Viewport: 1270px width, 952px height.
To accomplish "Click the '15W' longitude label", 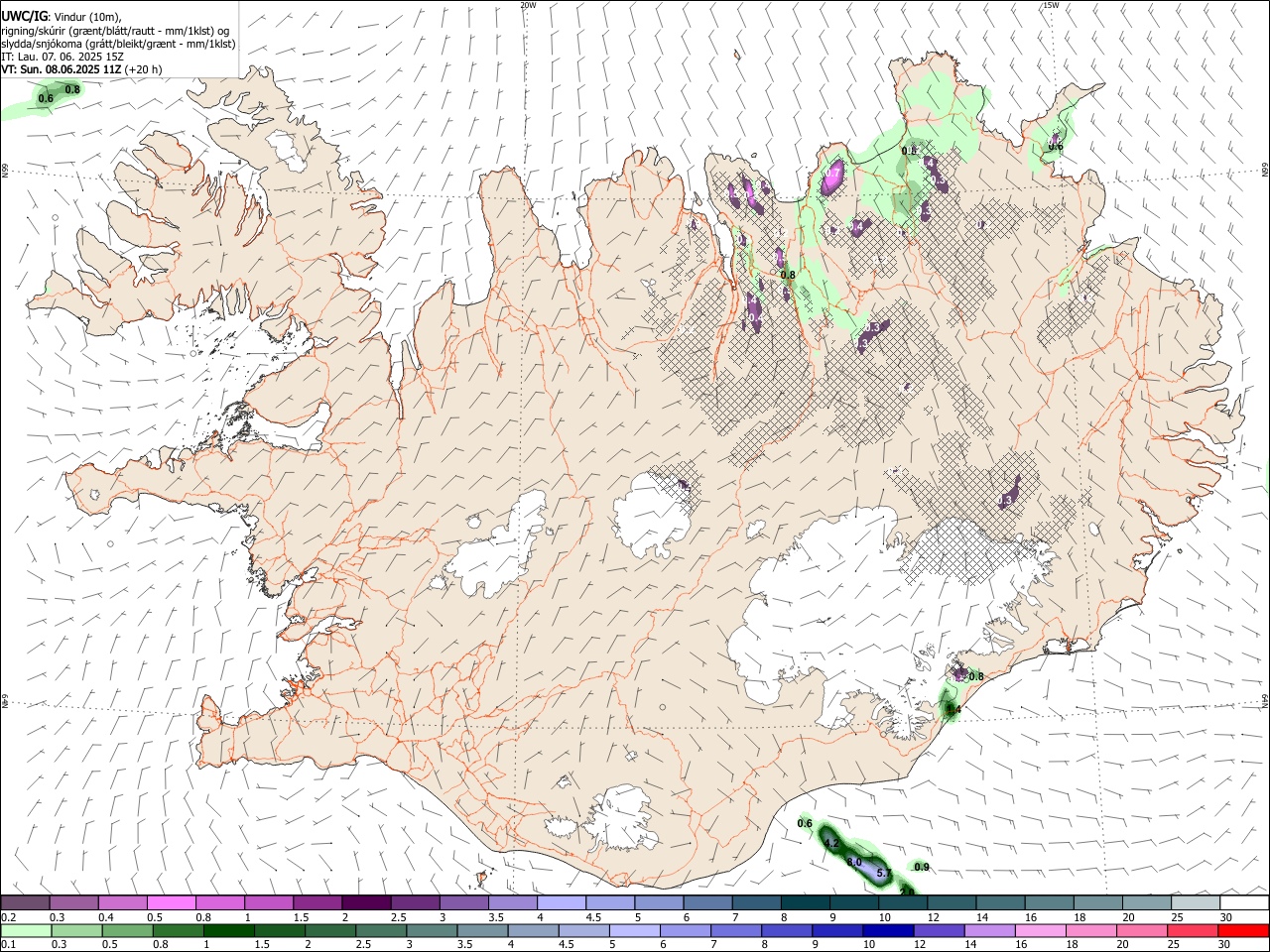I will (x=1051, y=5).
